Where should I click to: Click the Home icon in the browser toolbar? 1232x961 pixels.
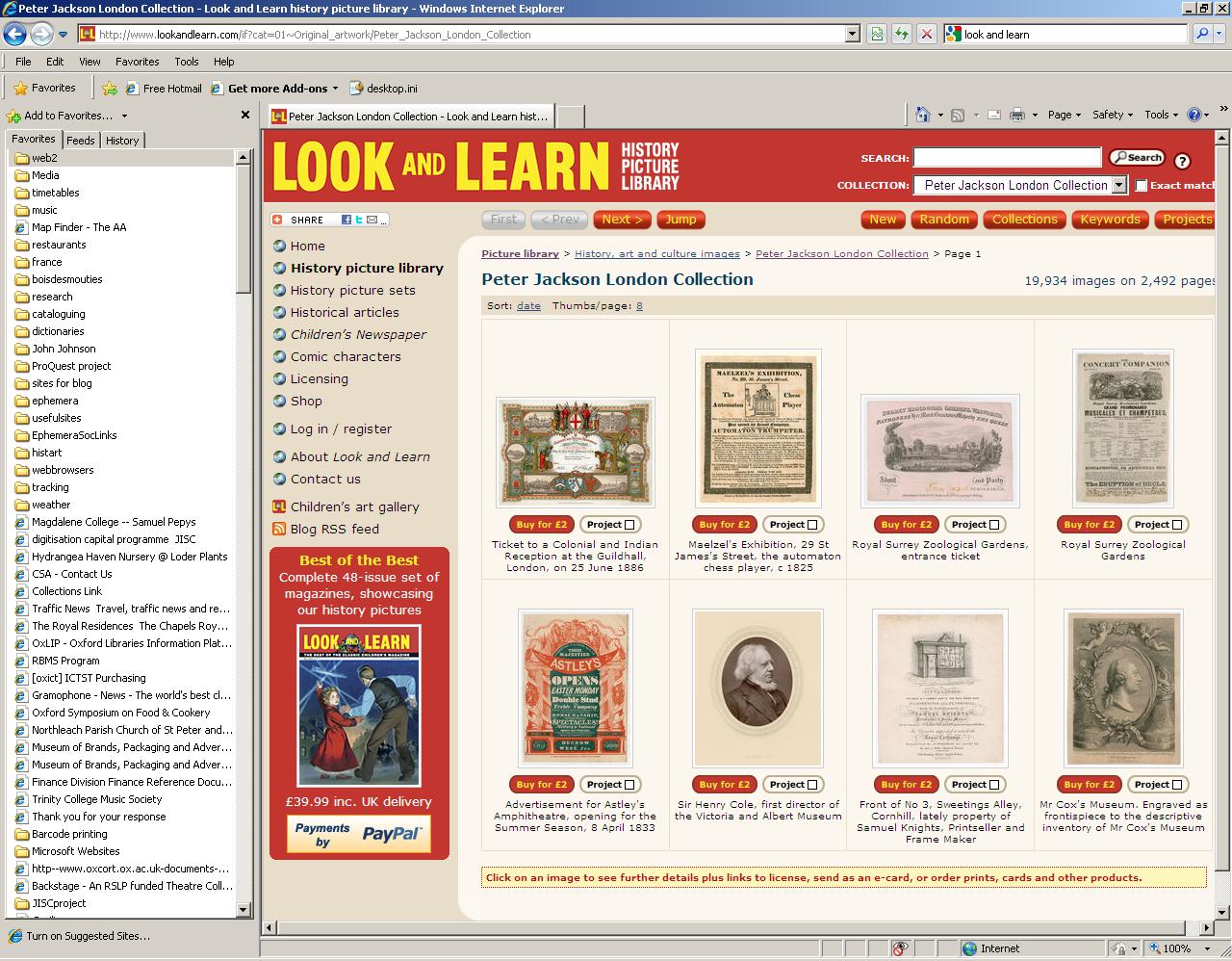(x=921, y=114)
